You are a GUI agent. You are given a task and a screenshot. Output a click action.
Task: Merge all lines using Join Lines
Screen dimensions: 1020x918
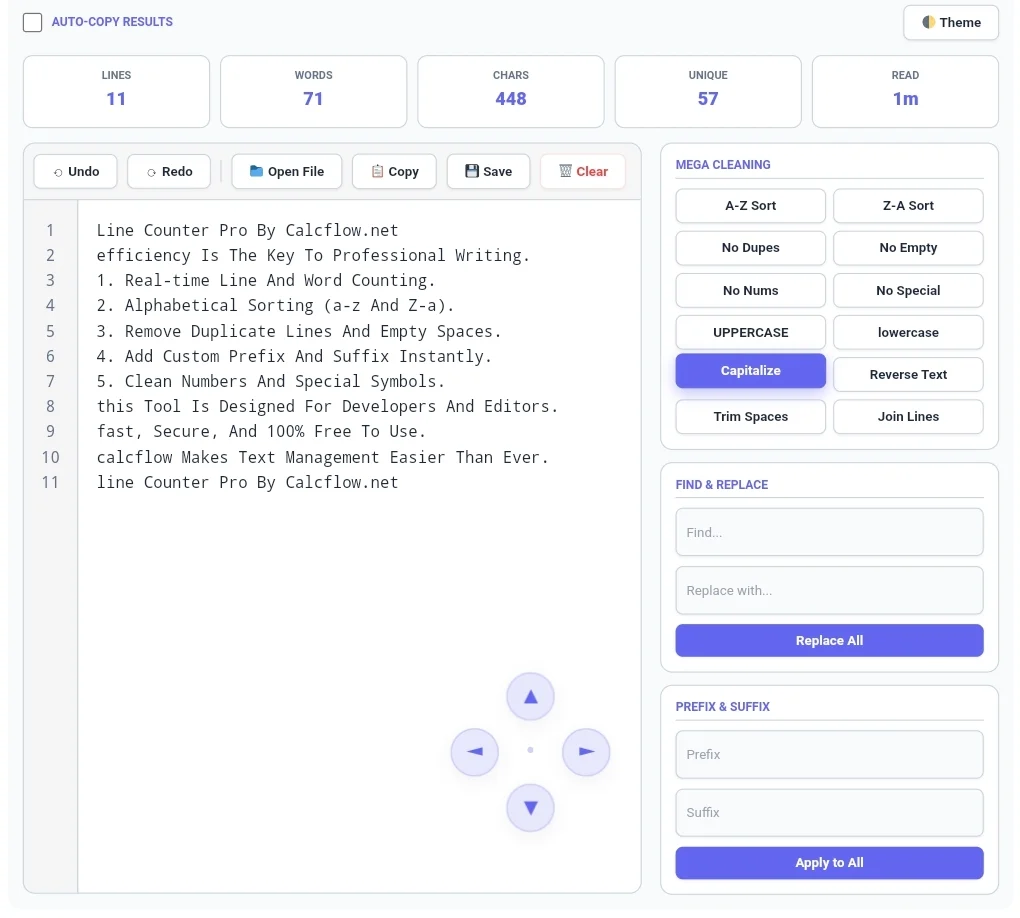[908, 416]
